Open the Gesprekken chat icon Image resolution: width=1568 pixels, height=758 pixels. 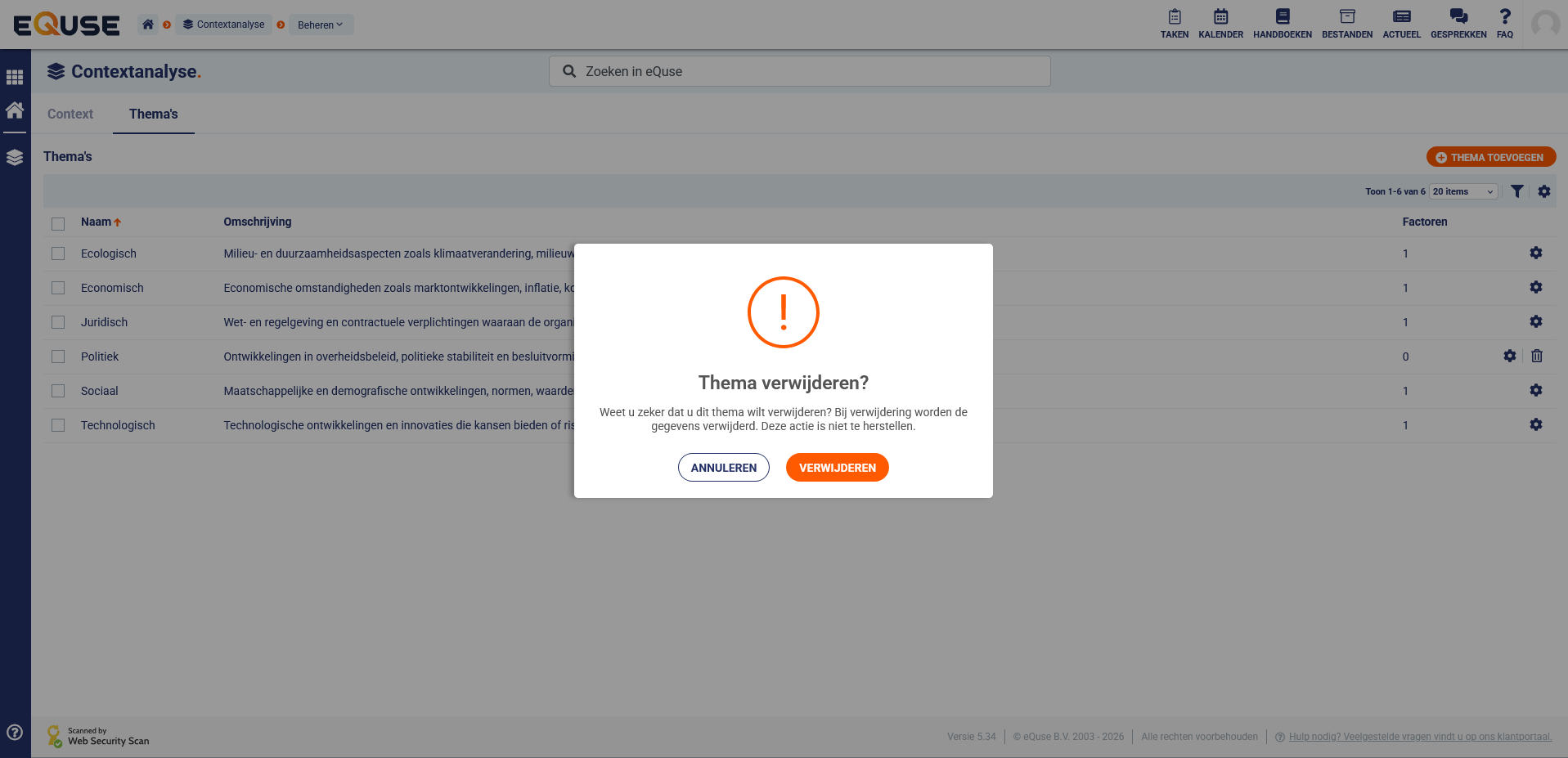click(1458, 23)
